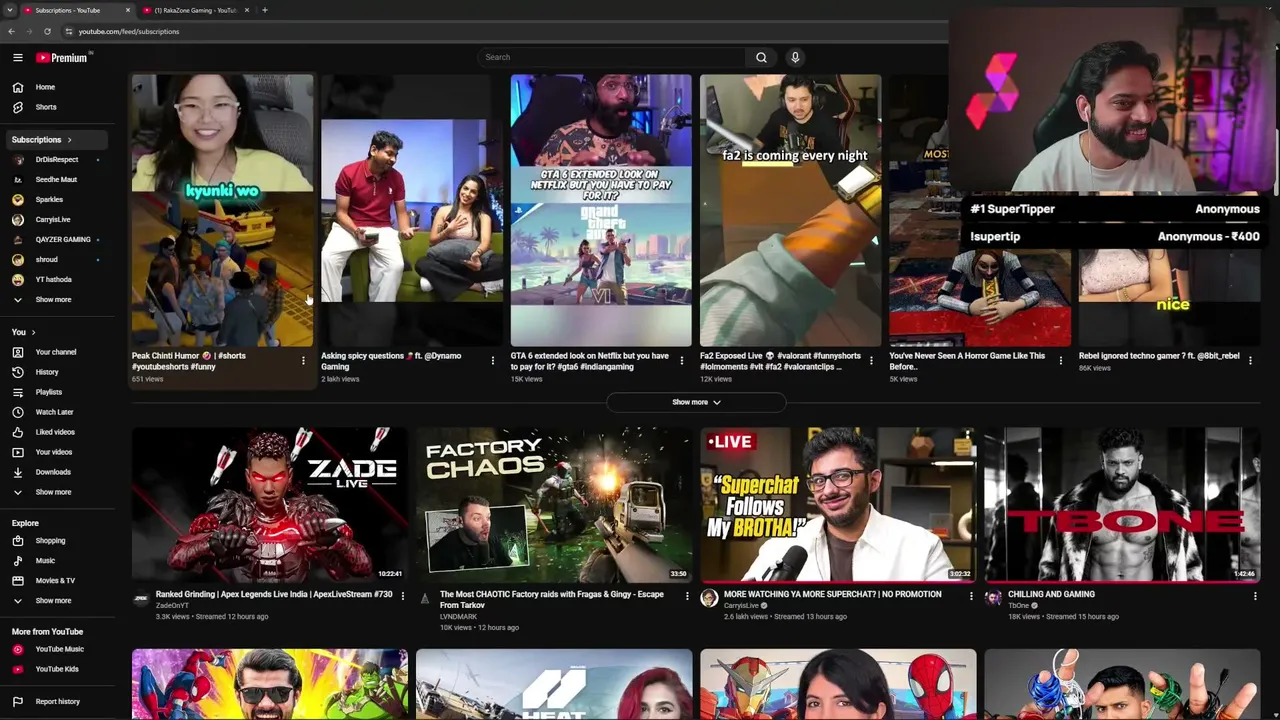Image resolution: width=1280 pixels, height=720 pixels.
Task: Open options for CHILLING AND GAMING video
Action: 1255,596
